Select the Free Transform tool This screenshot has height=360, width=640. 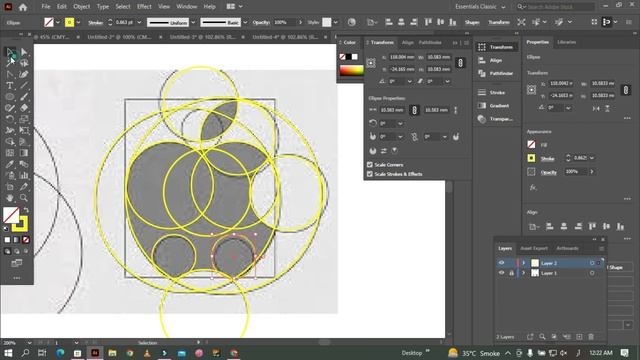pos(24,130)
